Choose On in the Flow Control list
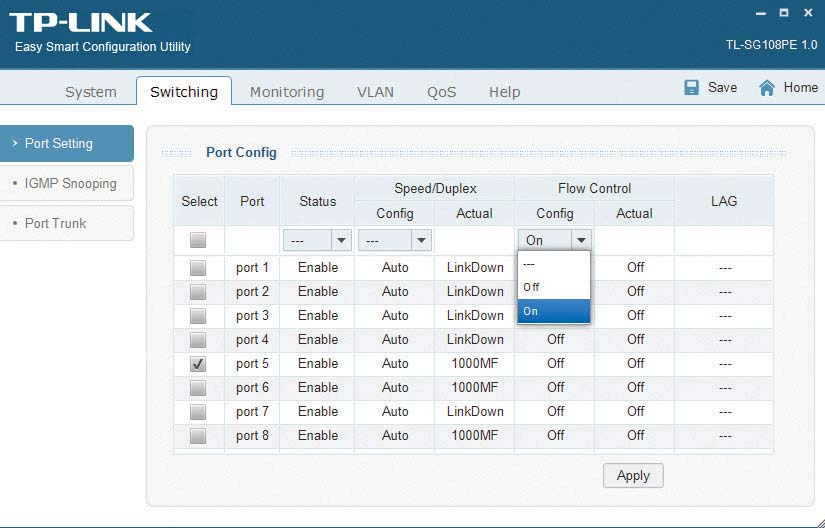 [554, 311]
